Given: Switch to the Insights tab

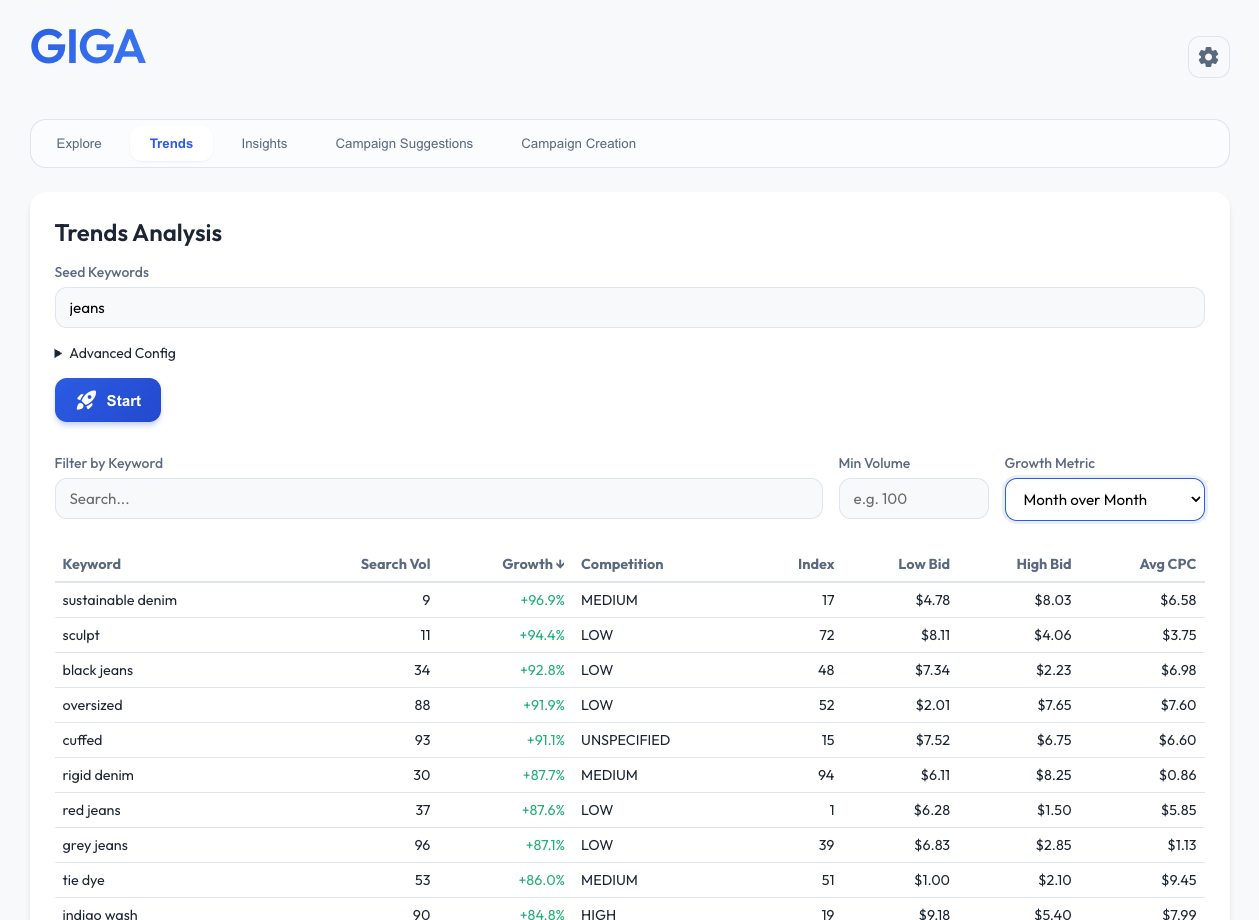Looking at the screenshot, I should coord(264,143).
